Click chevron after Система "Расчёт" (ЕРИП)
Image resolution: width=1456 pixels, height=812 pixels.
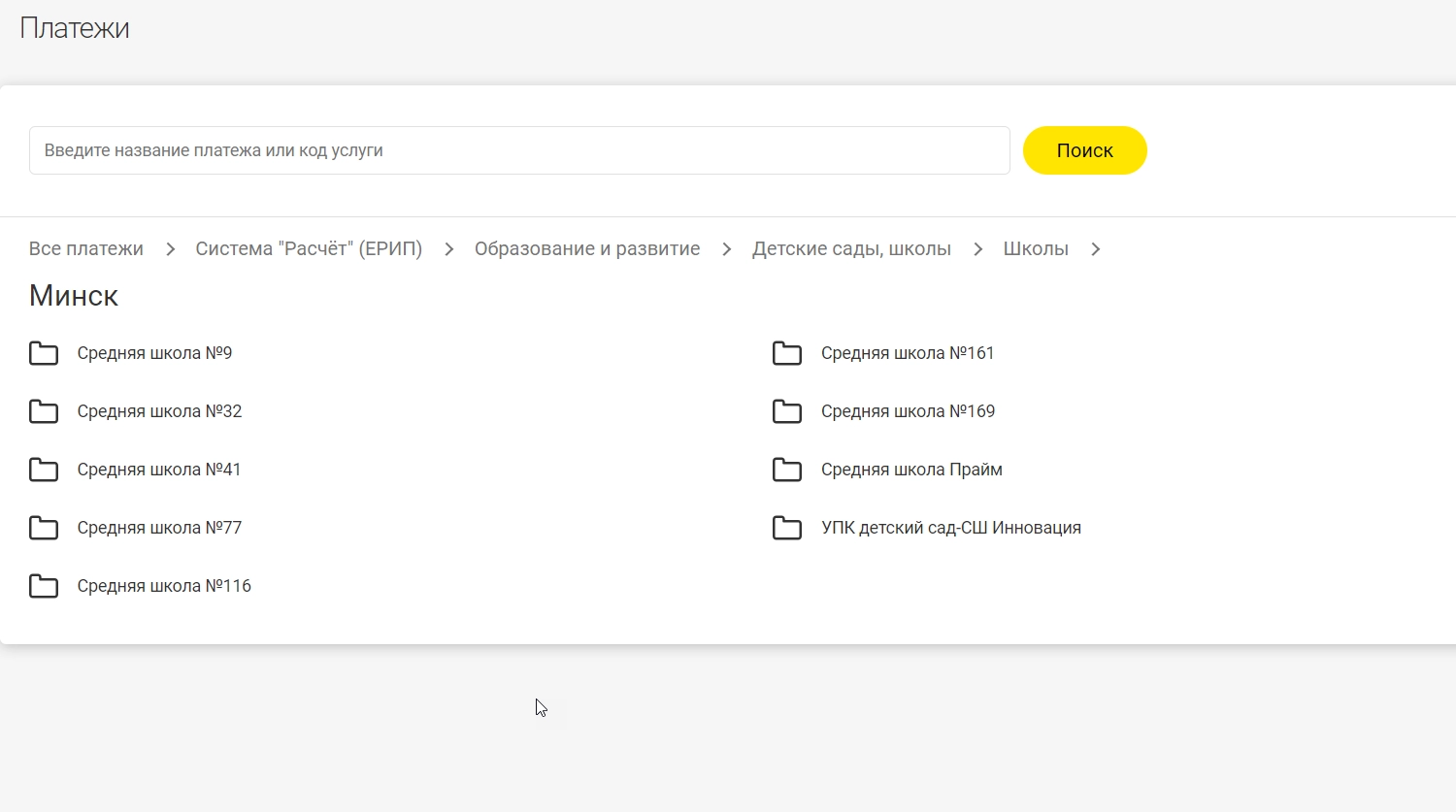point(448,249)
